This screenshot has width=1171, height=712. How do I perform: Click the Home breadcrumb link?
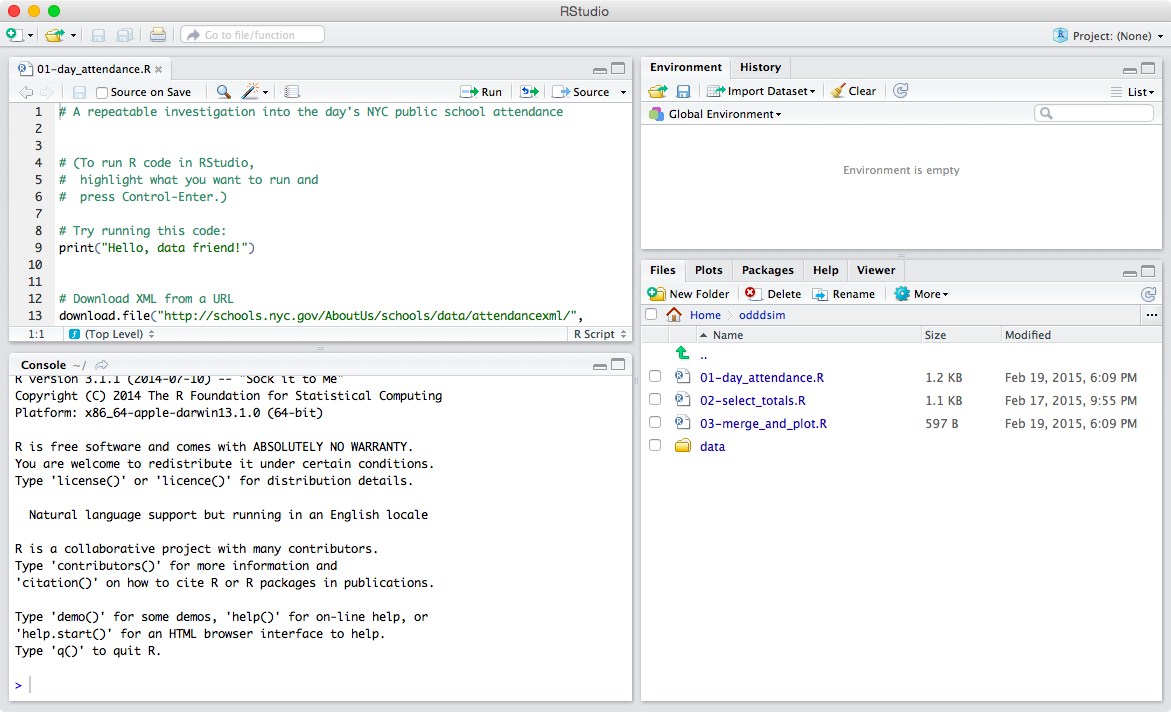[705, 315]
